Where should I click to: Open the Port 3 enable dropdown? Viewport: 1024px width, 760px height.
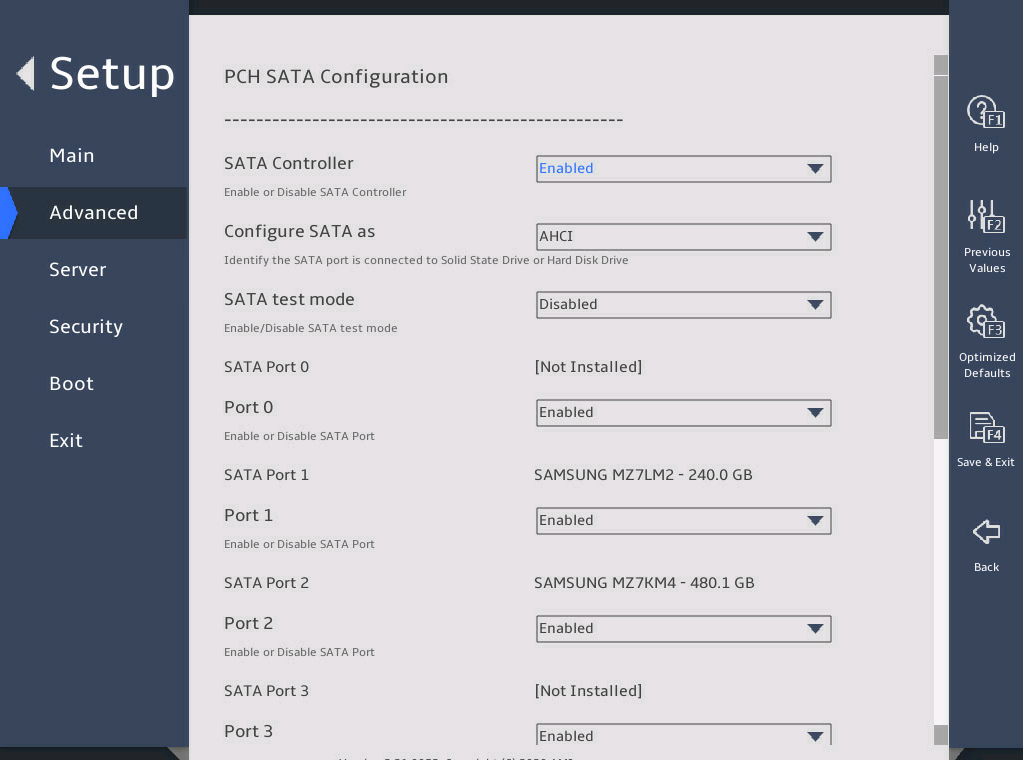click(x=683, y=735)
